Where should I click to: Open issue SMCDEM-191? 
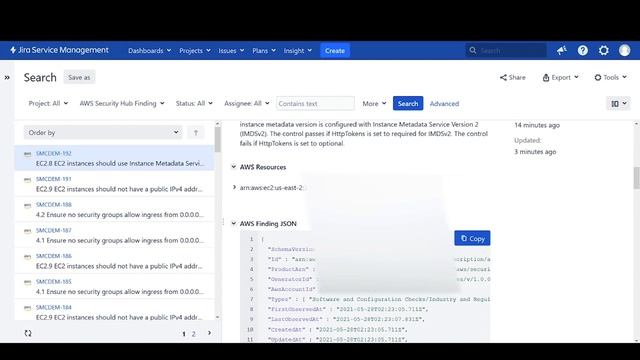[x=53, y=179]
